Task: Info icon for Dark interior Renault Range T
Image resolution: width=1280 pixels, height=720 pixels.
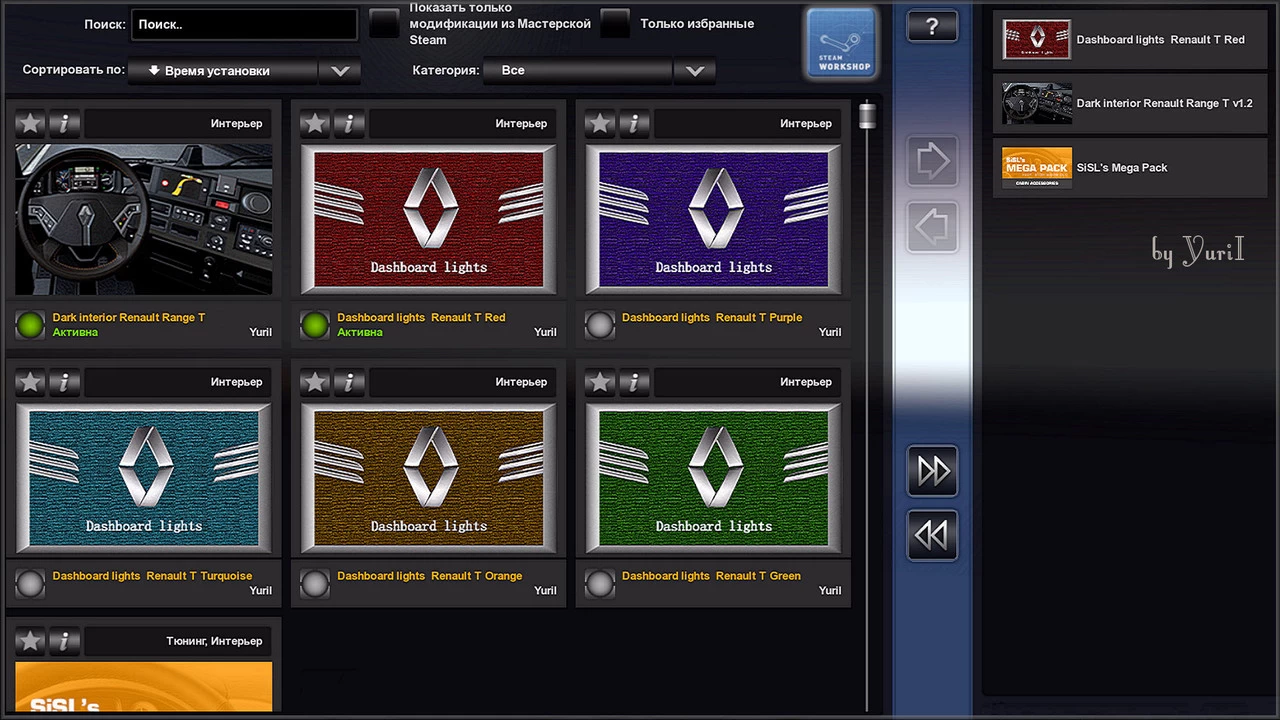Action: coord(64,123)
